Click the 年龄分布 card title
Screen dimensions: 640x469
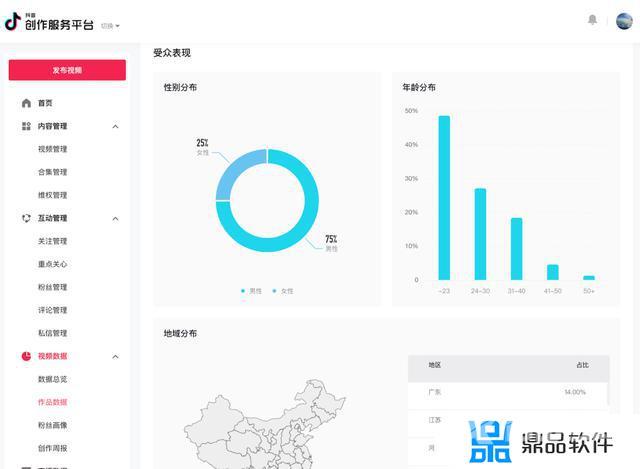419,87
